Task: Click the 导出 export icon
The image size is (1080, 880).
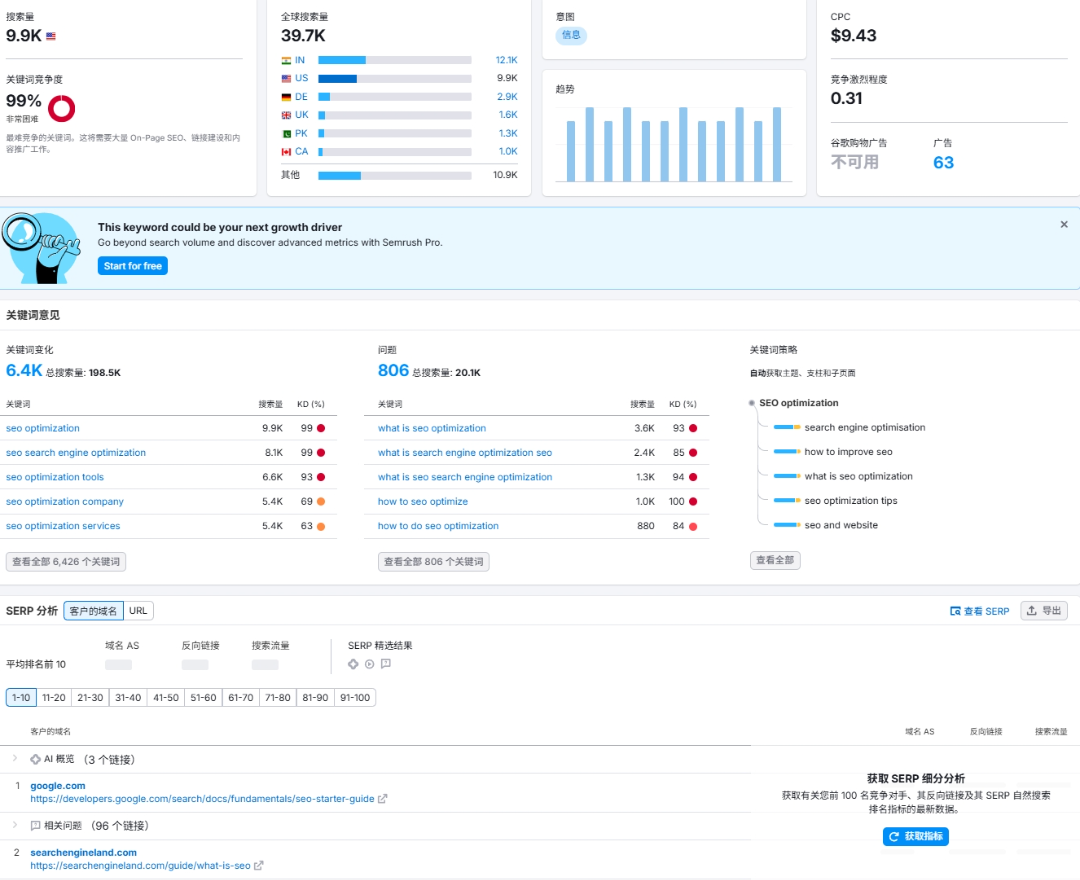Action: point(1031,611)
